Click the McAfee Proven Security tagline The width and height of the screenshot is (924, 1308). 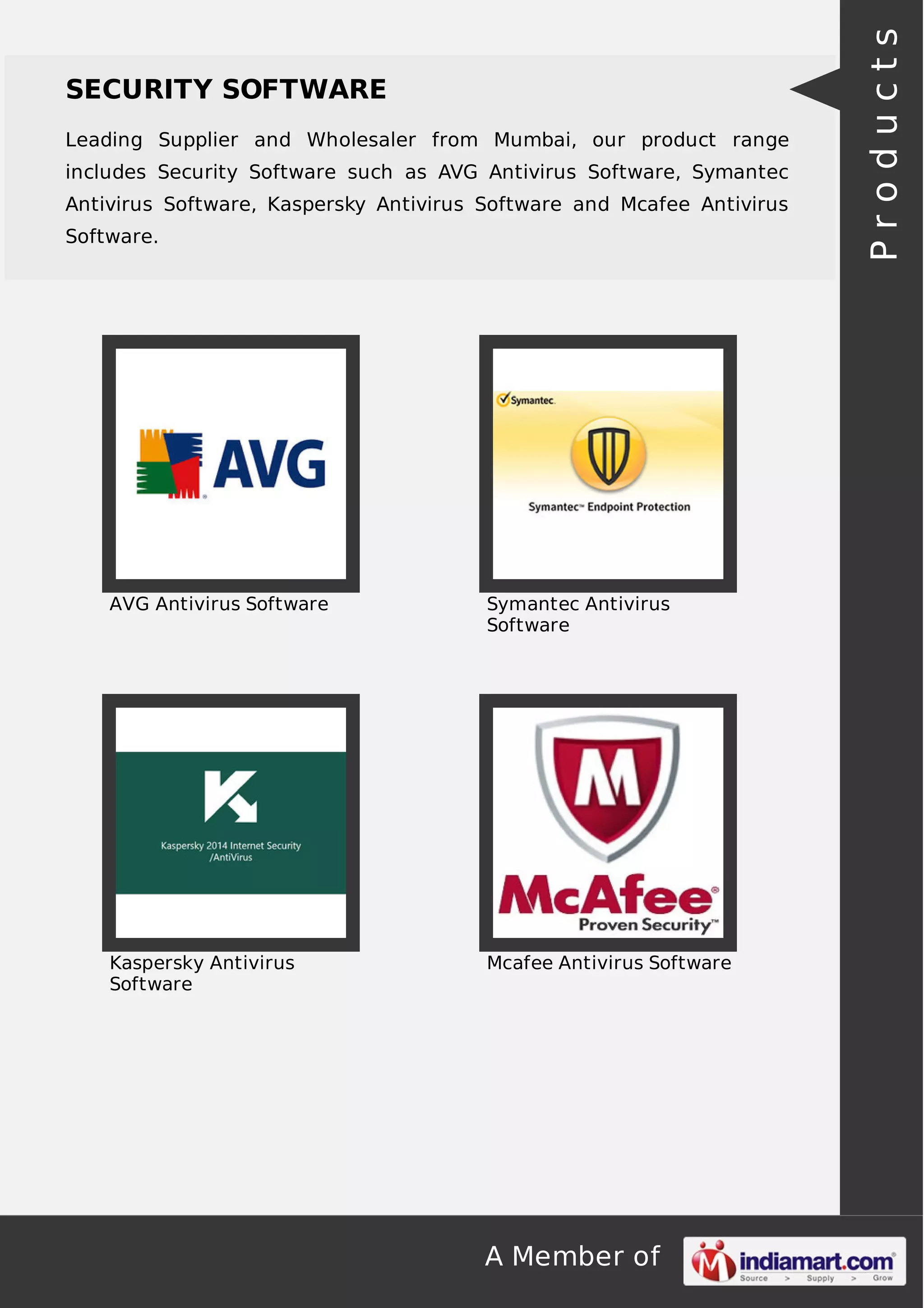click(648, 924)
